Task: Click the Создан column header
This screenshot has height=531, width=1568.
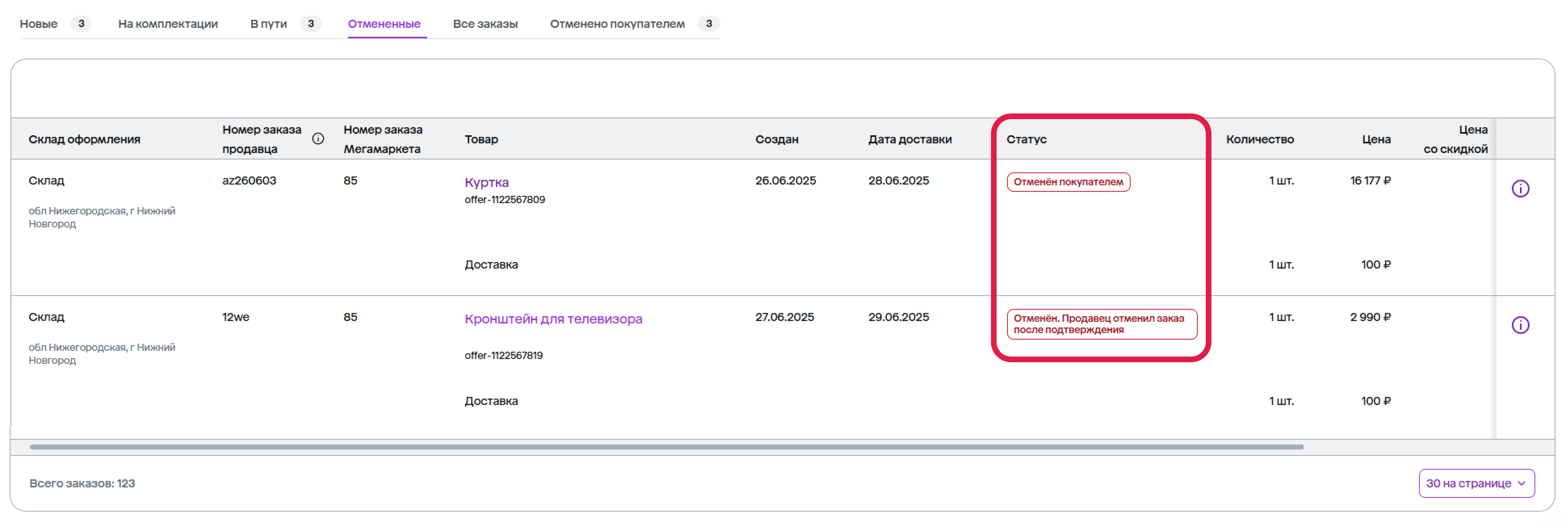Action: point(777,139)
